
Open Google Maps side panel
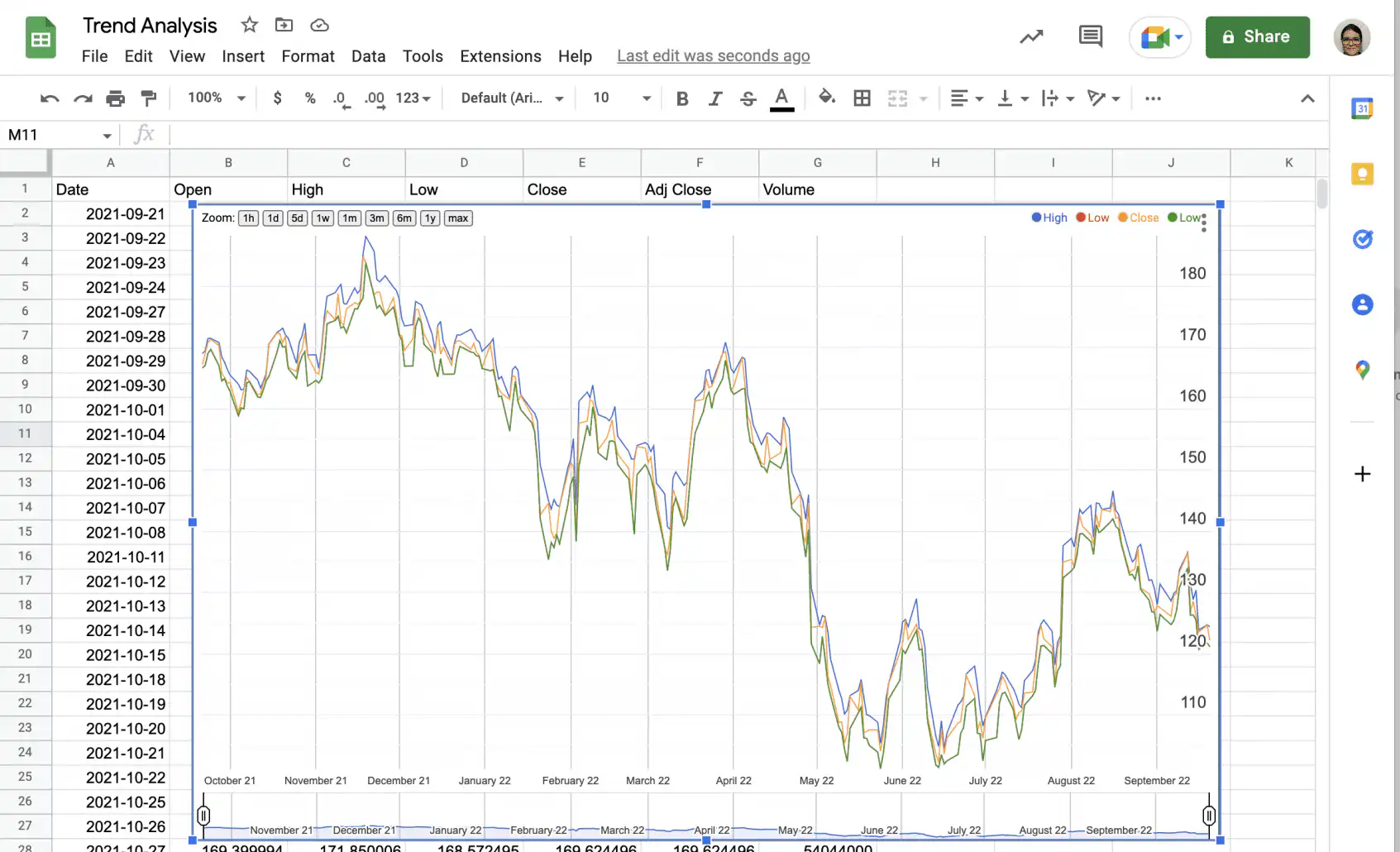tap(1362, 370)
